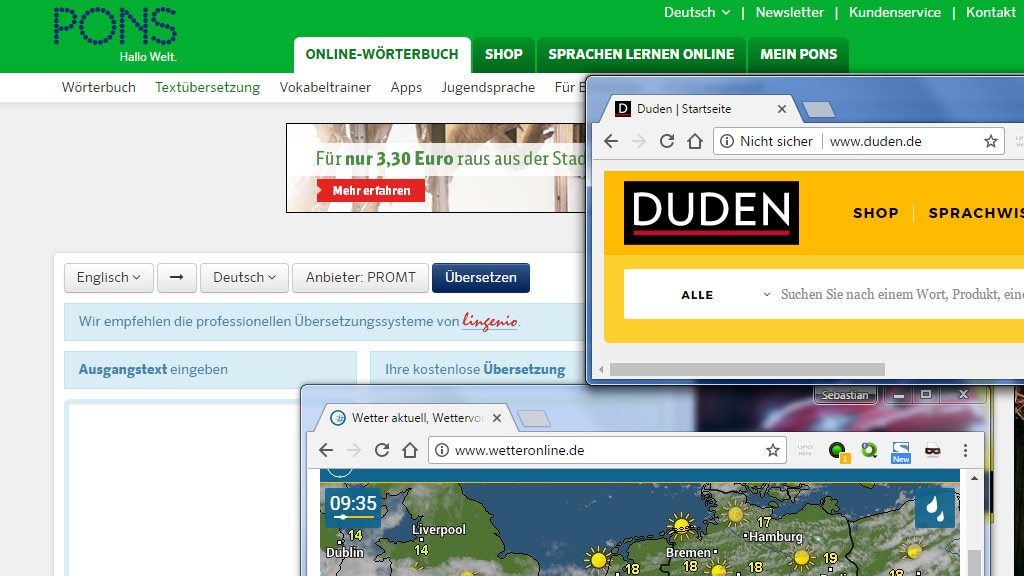
Task: Click the incognito mask extension icon
Action: 931,451
